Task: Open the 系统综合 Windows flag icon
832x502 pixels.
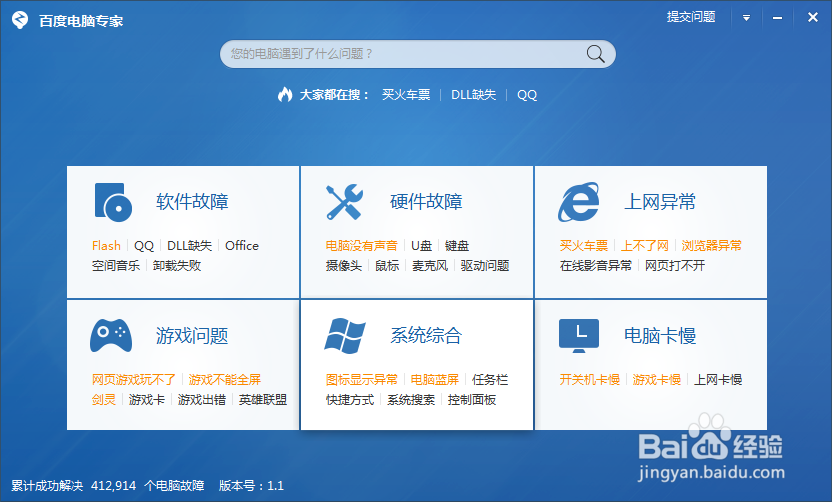Action: (345, 336)
